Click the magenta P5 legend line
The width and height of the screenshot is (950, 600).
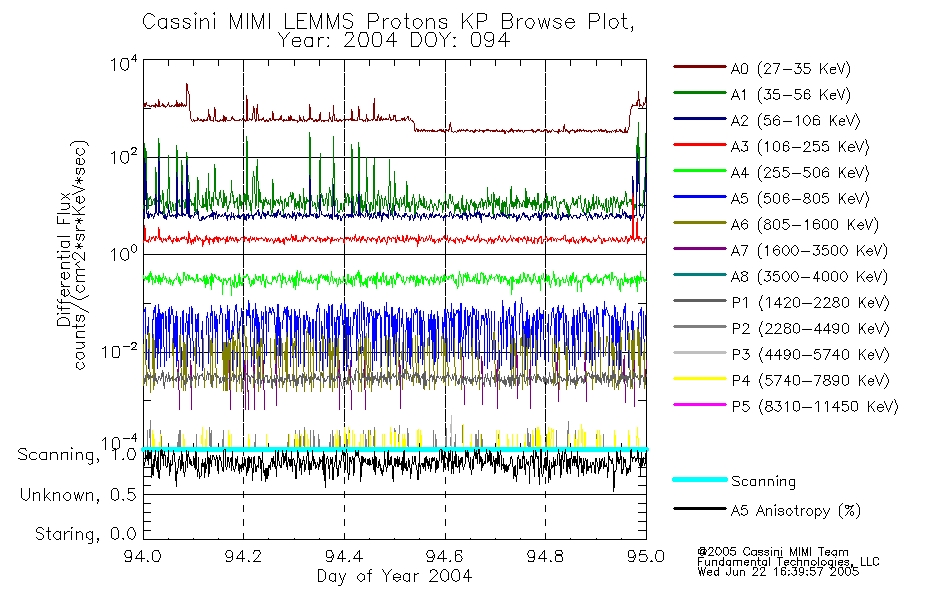click(x=700, y=404)
